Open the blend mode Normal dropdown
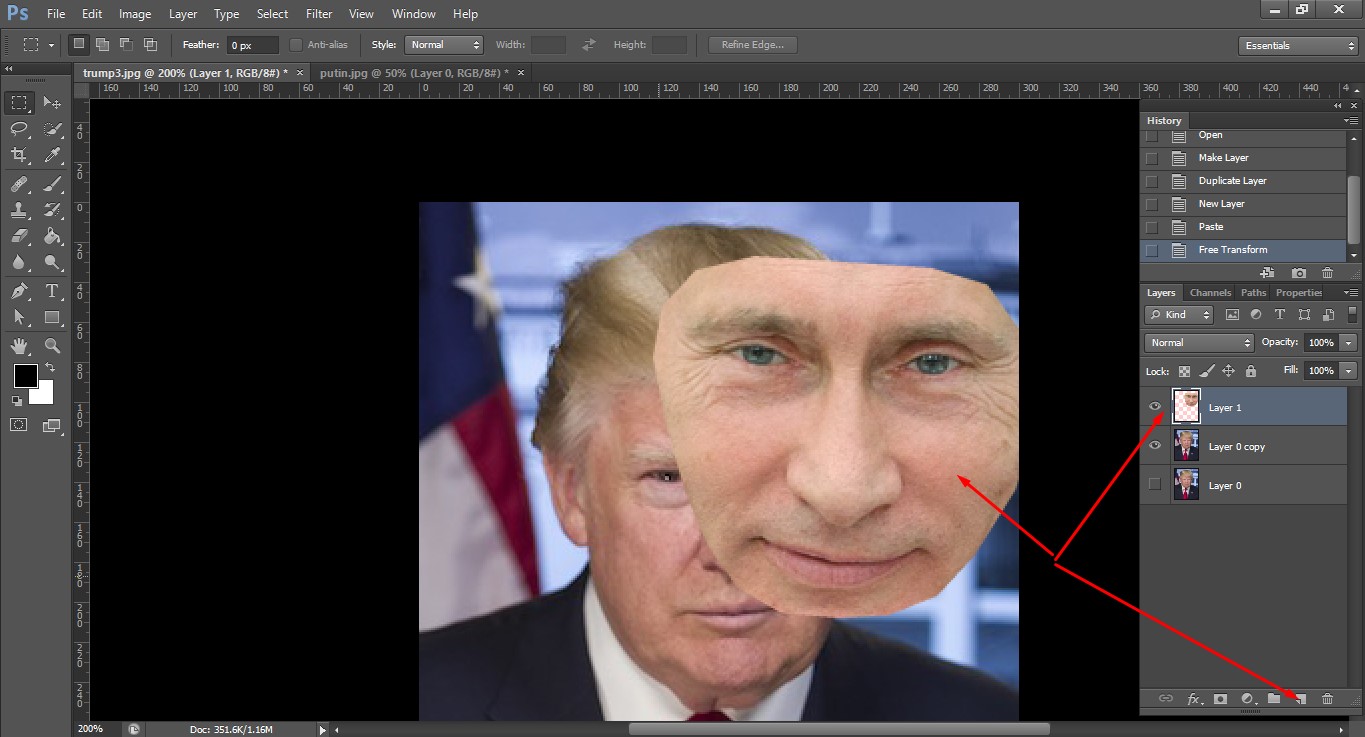 coord(1198,343)
